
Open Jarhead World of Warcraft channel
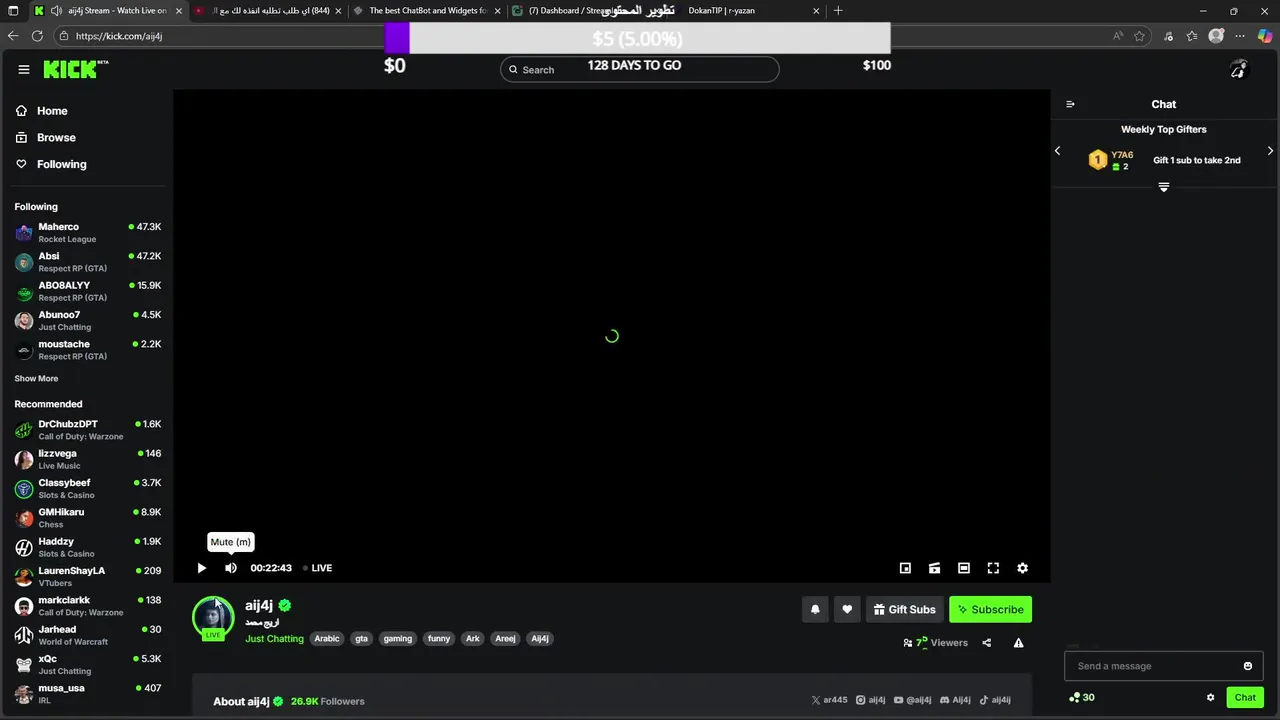(x=88, y=635)
